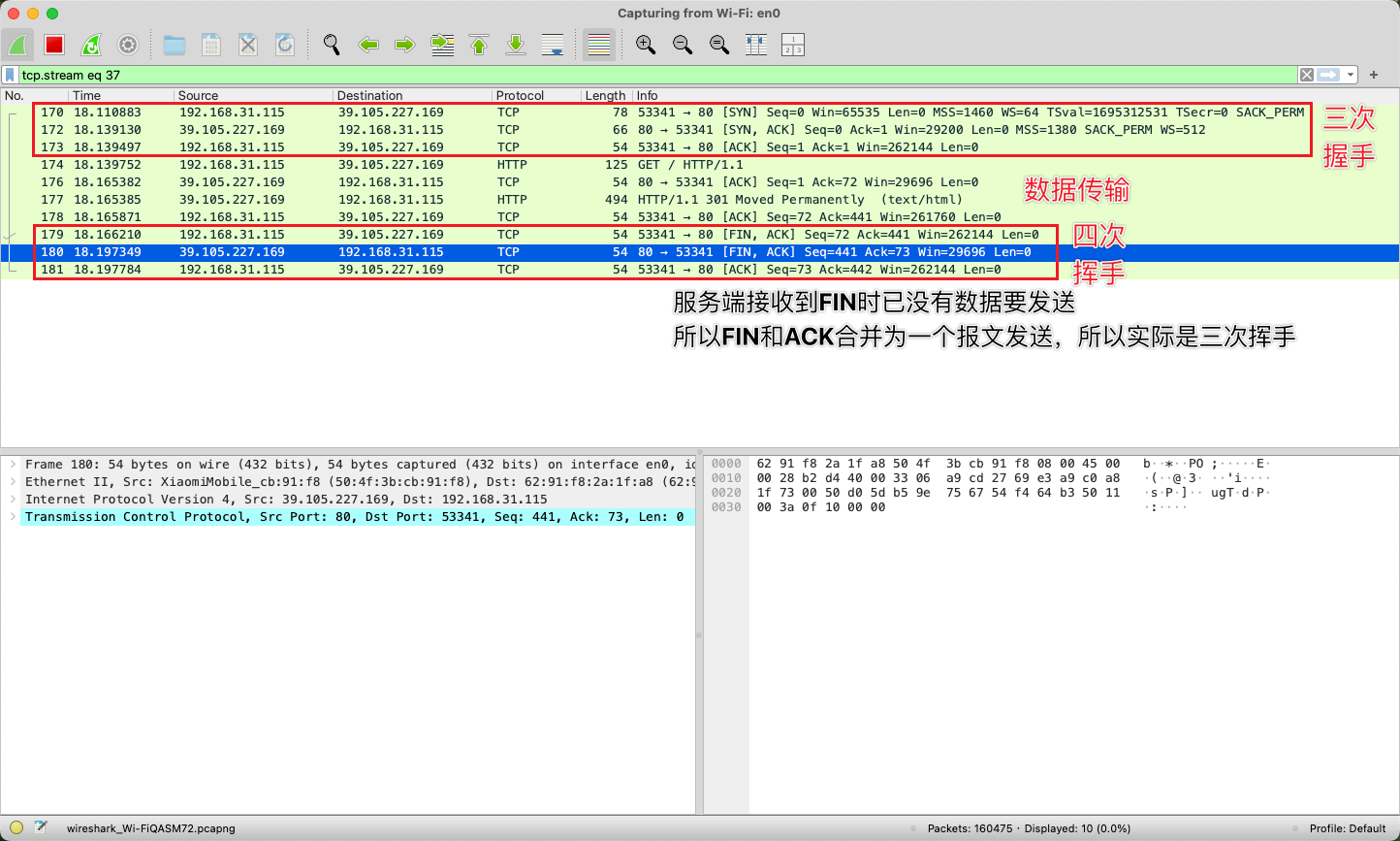
Task: Open capture options gear icon
Action: coord(128,45)
